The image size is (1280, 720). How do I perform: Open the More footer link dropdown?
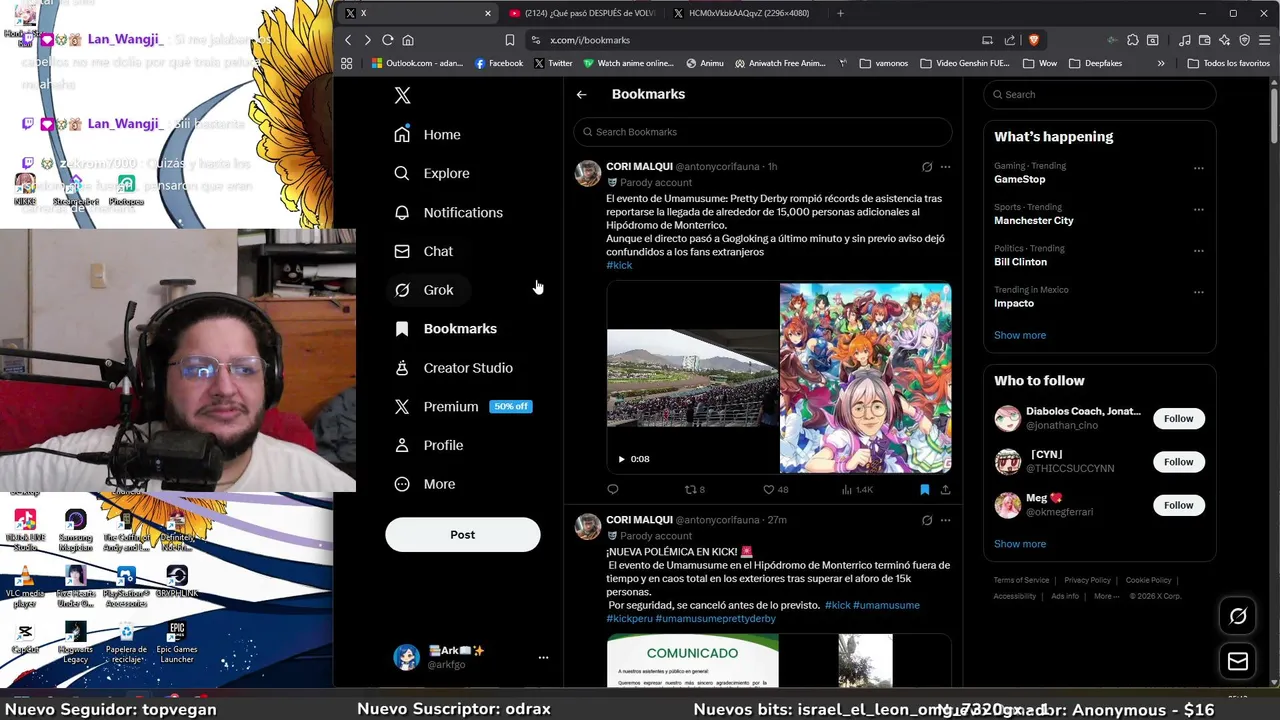[x=1106, y=596]
